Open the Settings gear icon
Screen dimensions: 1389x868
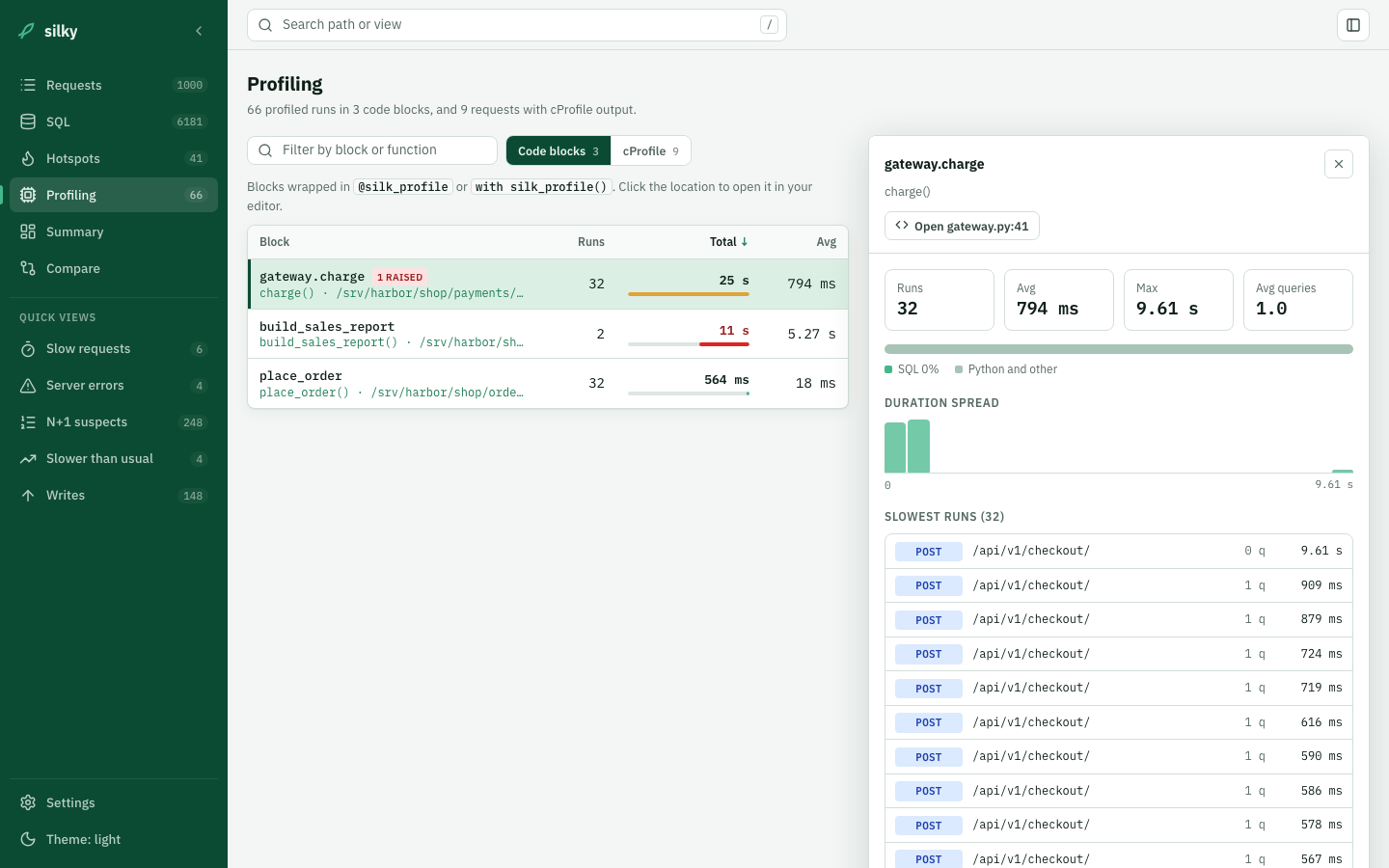28,802
